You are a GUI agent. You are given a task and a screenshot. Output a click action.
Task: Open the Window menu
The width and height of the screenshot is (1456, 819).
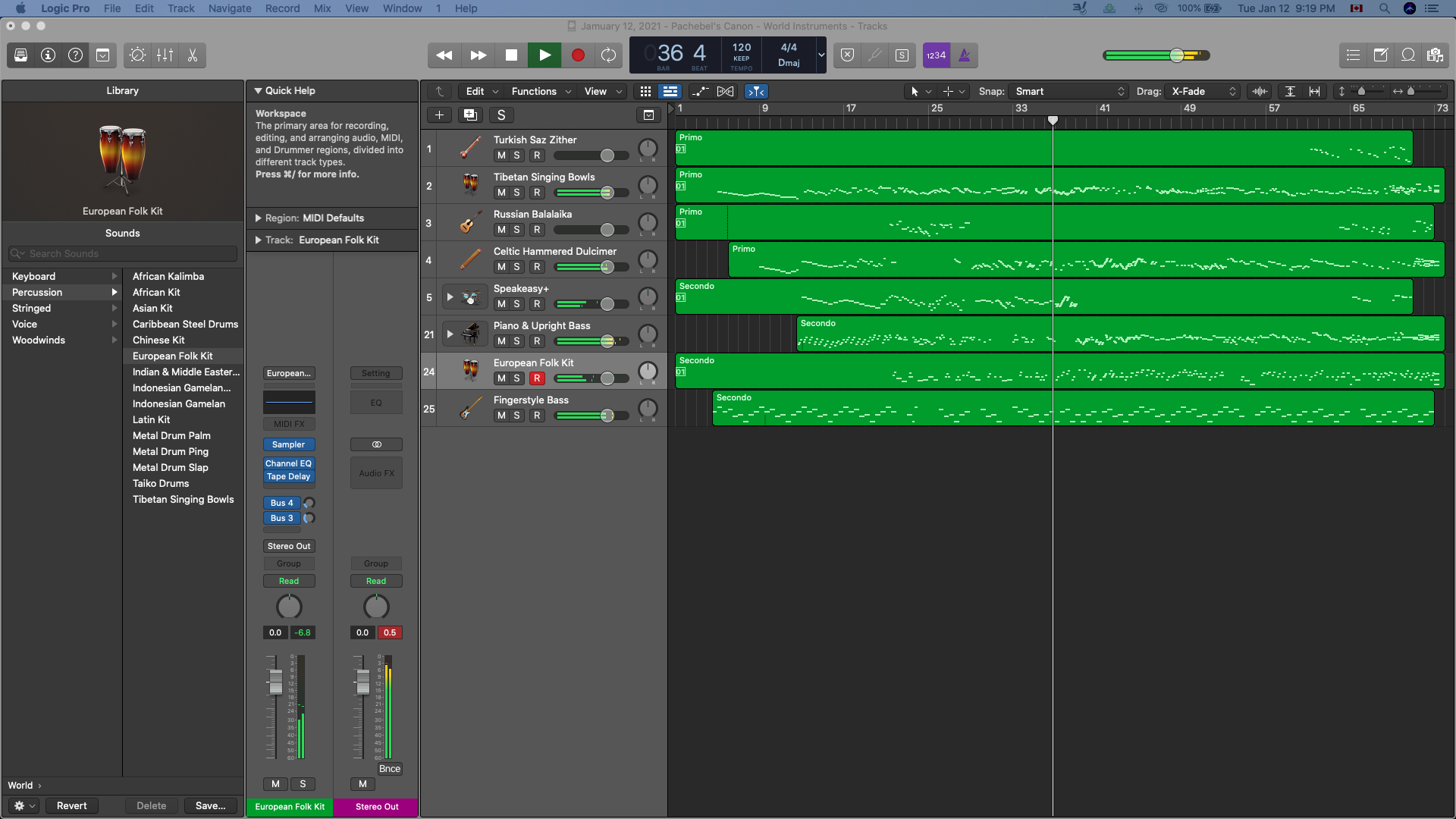[403, 8]
